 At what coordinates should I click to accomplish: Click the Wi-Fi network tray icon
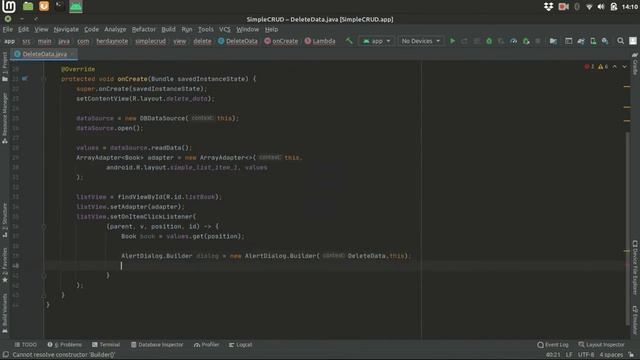[589, 7]
